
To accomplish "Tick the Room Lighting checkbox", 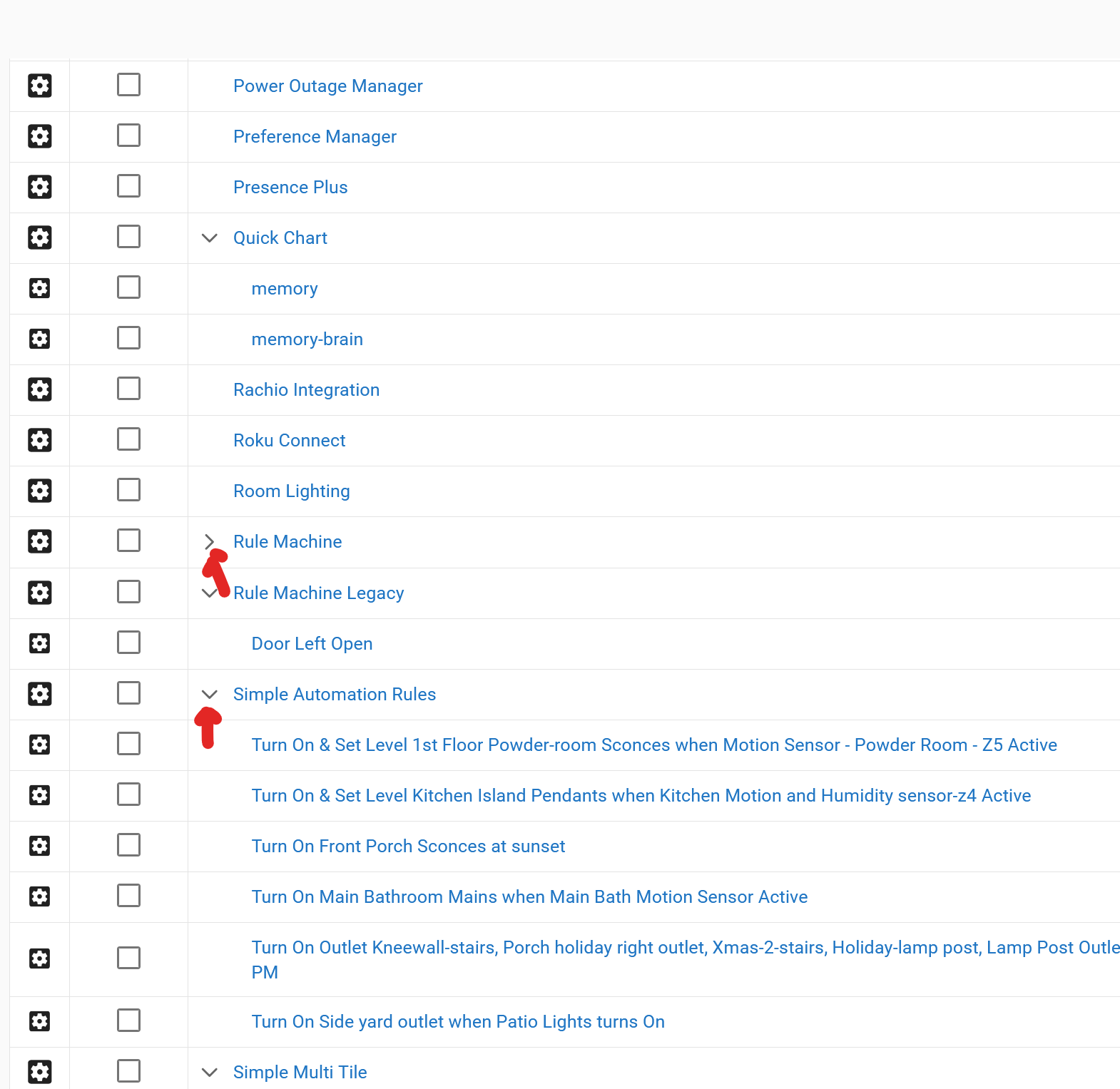I will [128, 490].
